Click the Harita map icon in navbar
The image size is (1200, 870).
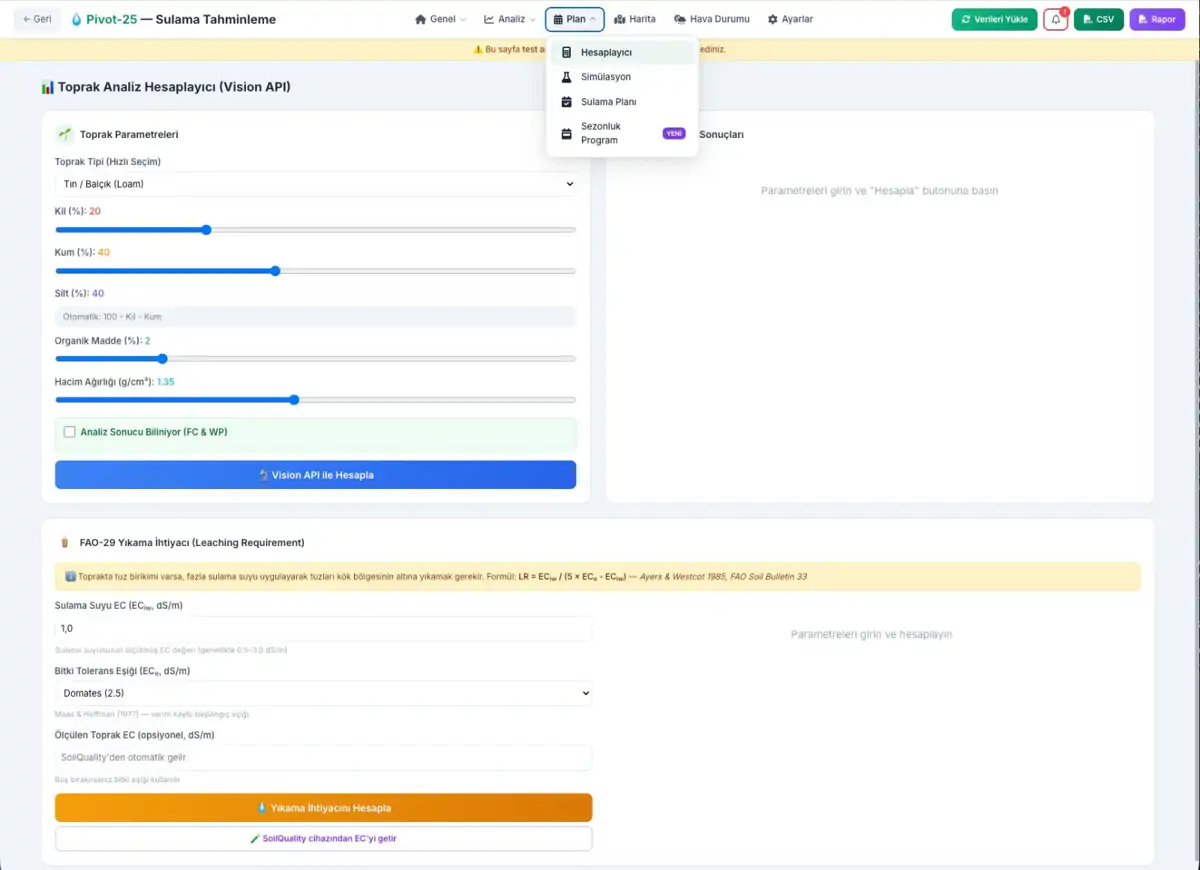(x=620, y=19)
